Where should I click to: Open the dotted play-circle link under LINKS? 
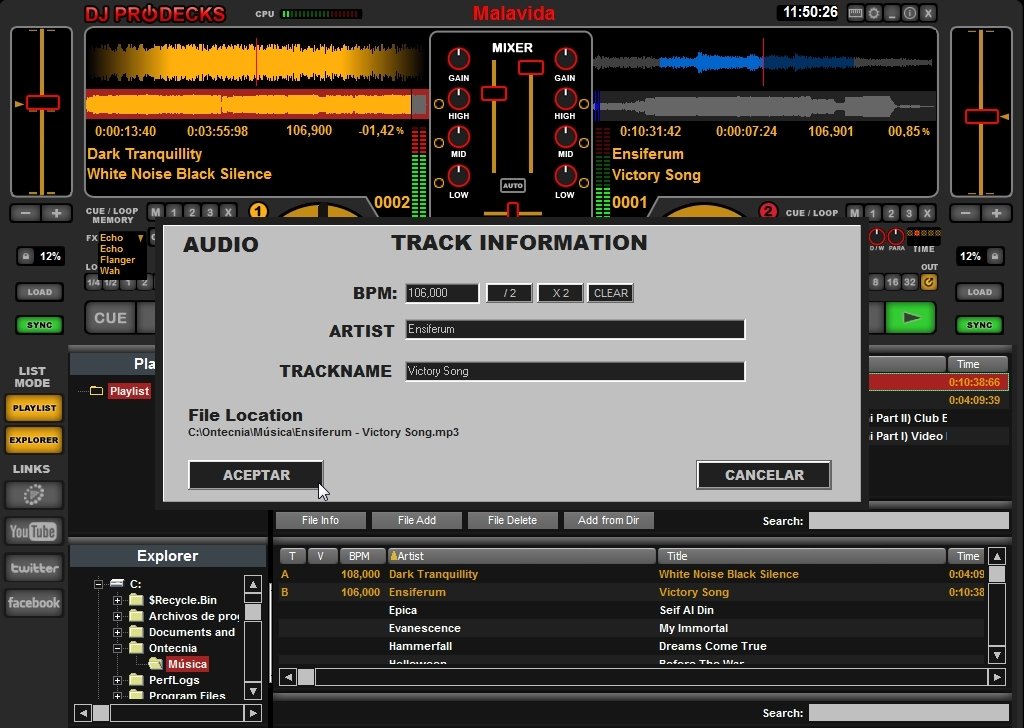(x=34, y=495)
